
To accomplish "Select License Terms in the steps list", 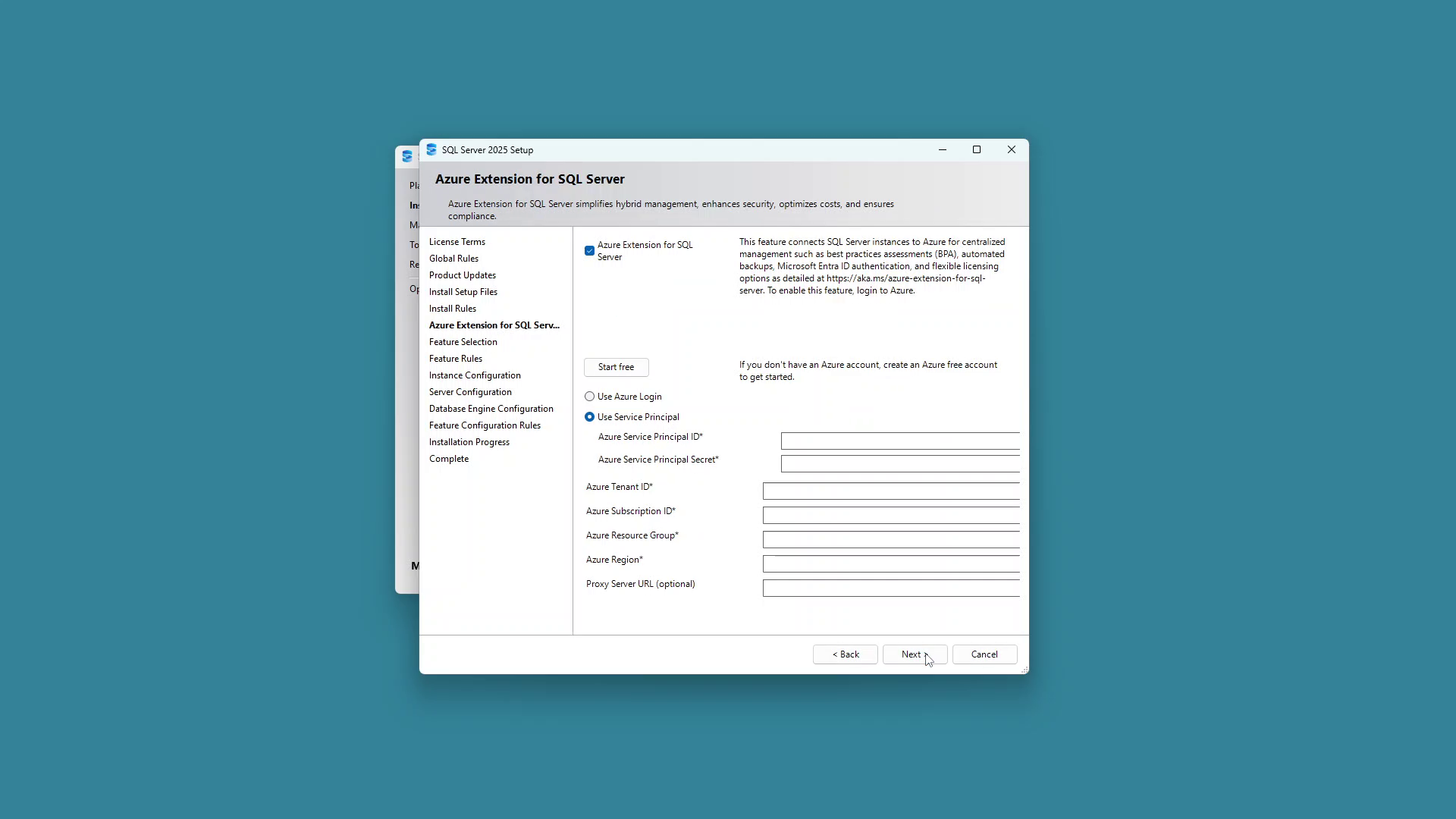I will tap(457, 242).
